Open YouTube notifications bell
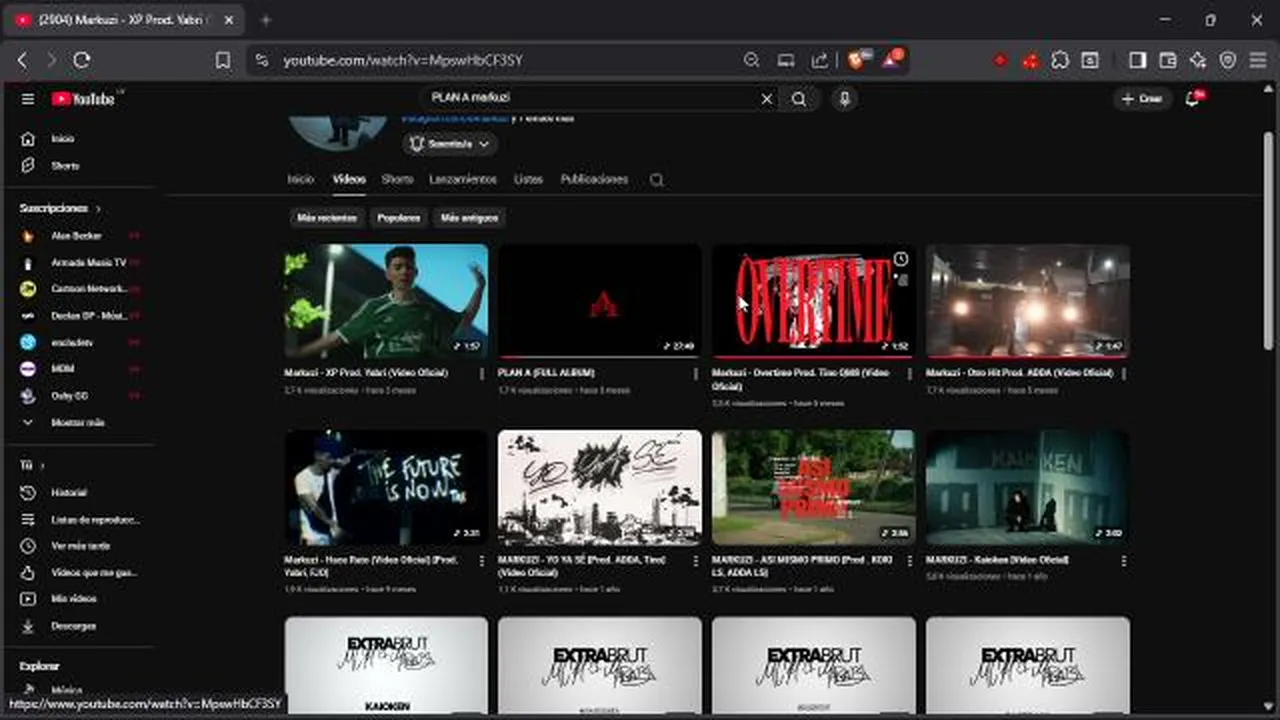Screen dimensions: 1280x720 click(1192, 99)
